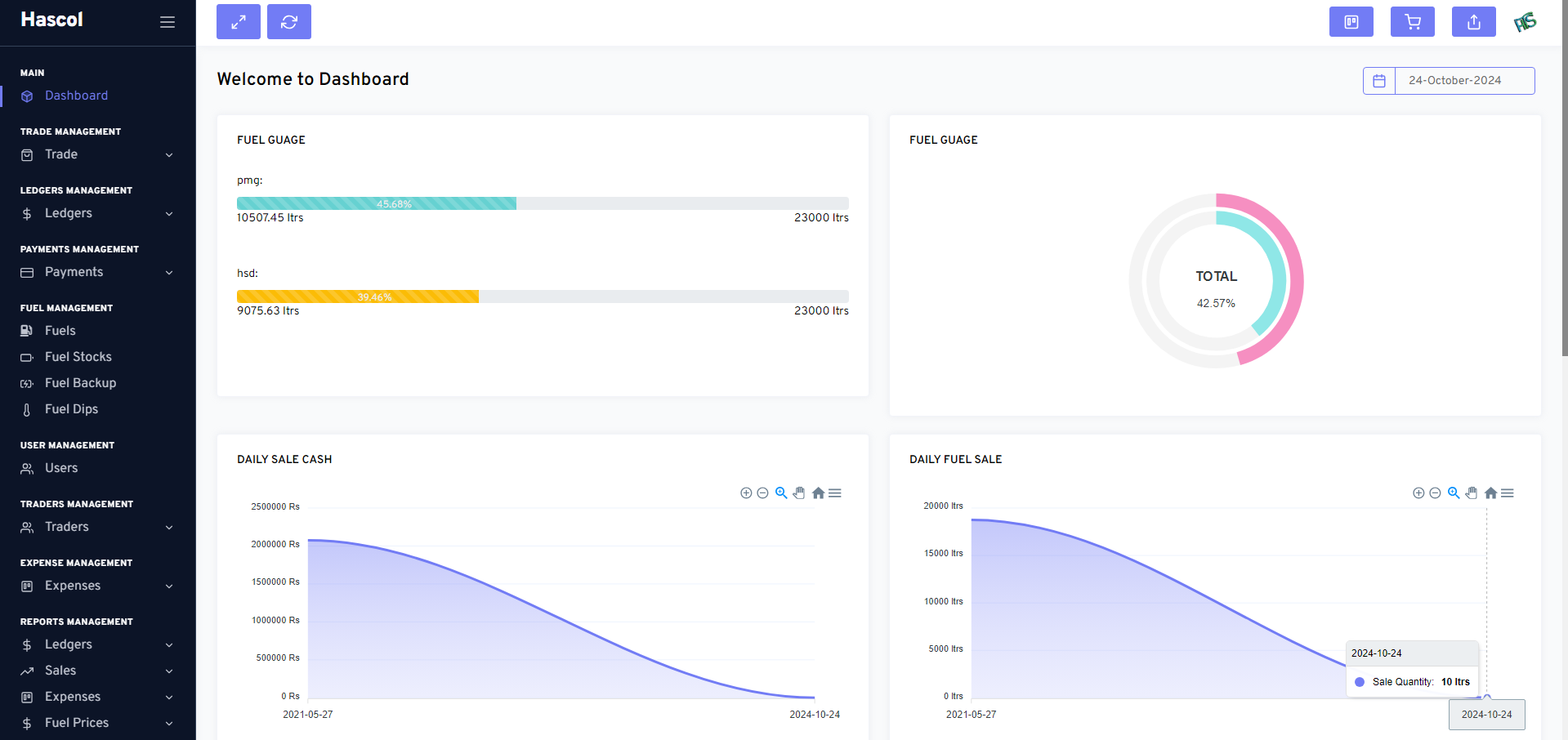Open the kanban board icon button

coord(1351,22)
